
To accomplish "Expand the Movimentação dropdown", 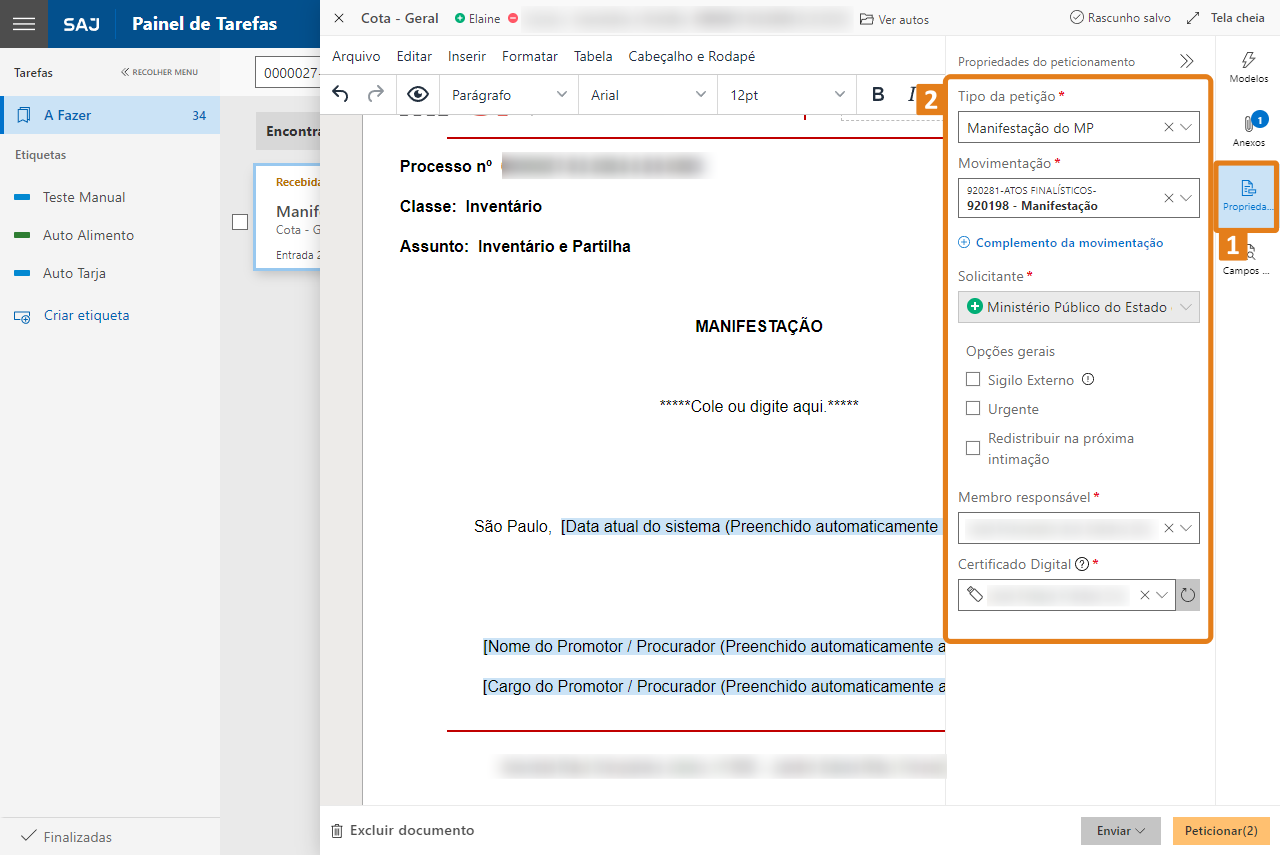I will point(1186,198).
